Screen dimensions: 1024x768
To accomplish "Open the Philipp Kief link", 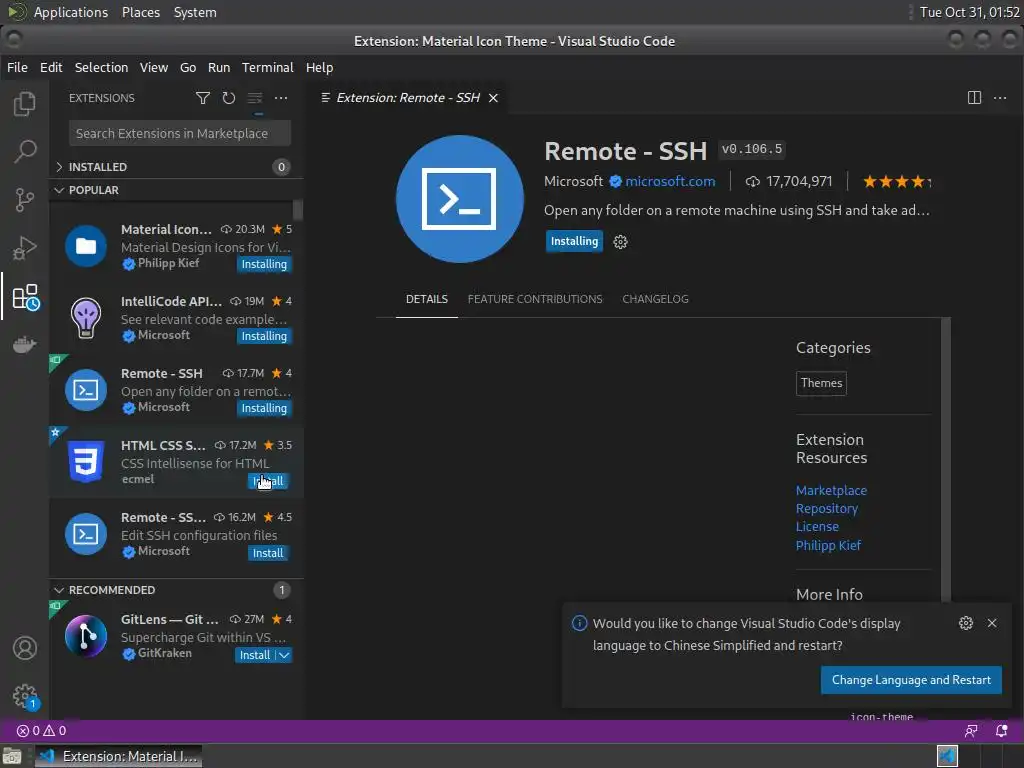I will 828,545.
